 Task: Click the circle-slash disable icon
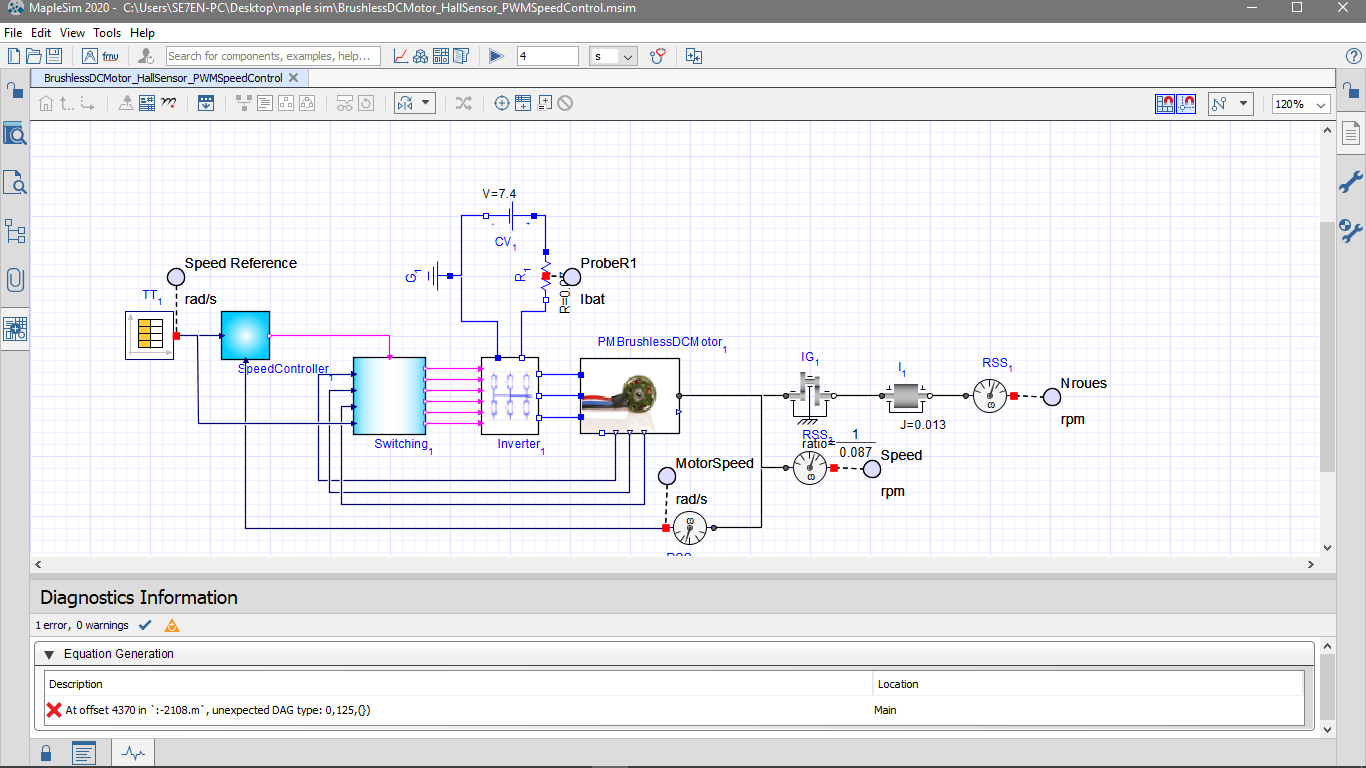pyautogui.click(x=566, y=102)
